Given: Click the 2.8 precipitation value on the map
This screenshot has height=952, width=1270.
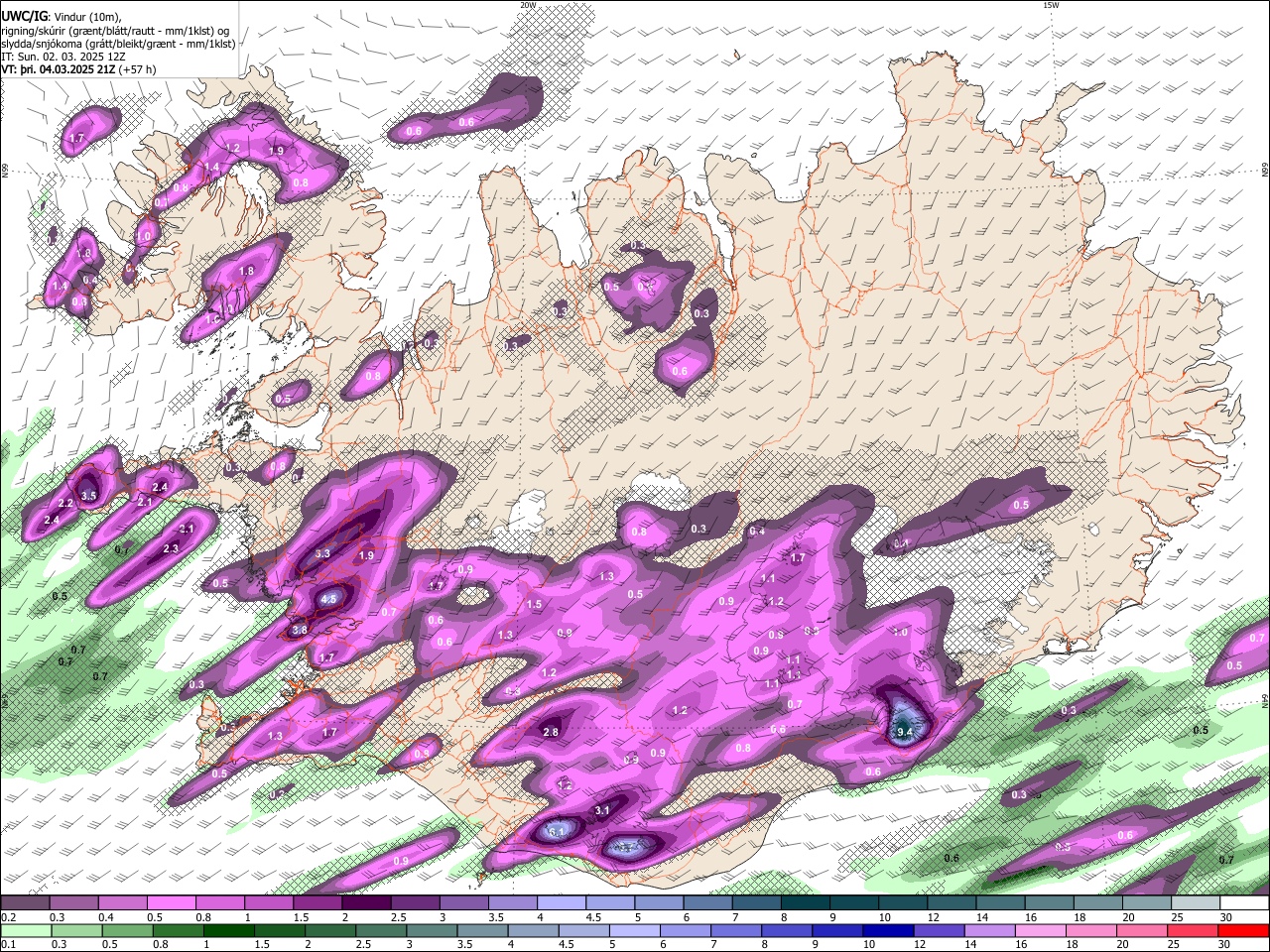Looking at the screenshot, I should (x=551, y=732).
